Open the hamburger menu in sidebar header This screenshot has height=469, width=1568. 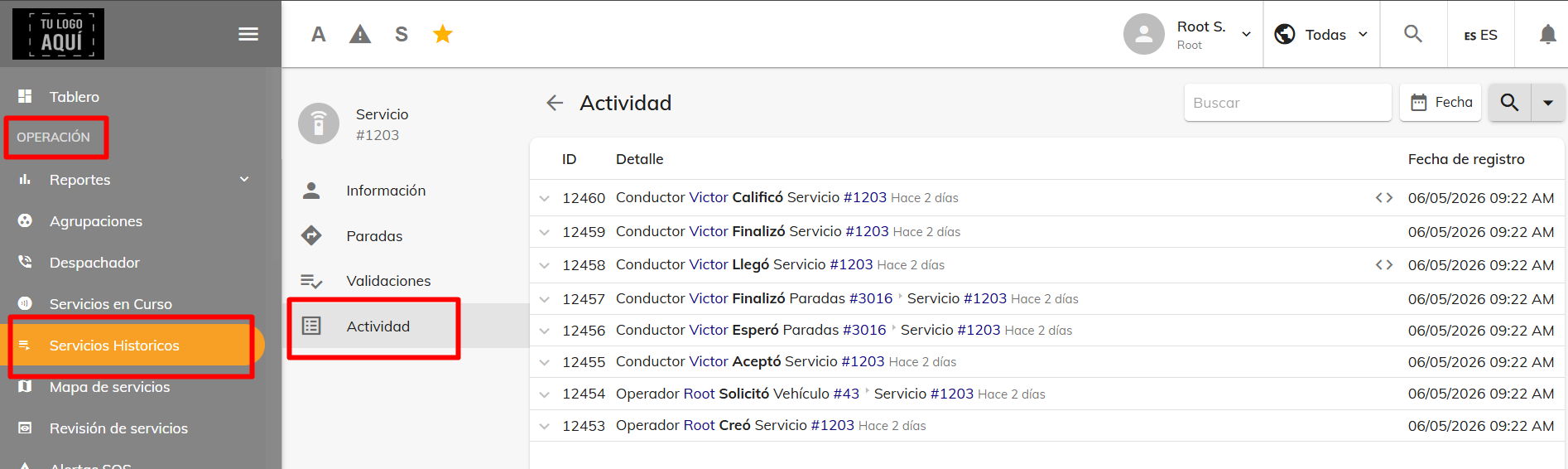point(248,34)
